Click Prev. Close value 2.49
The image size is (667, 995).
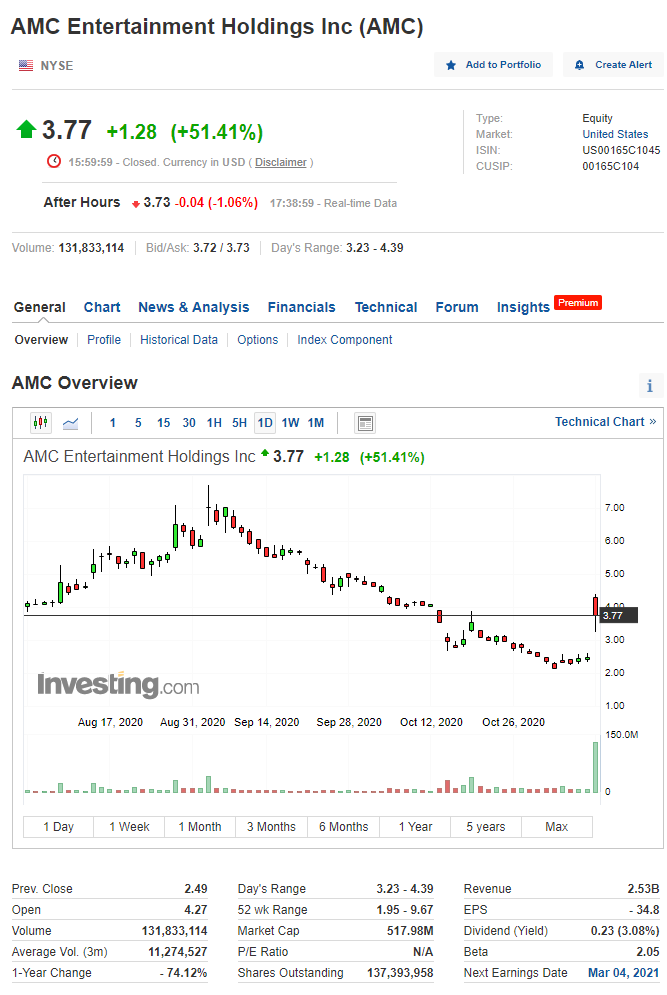coord(195,889)
